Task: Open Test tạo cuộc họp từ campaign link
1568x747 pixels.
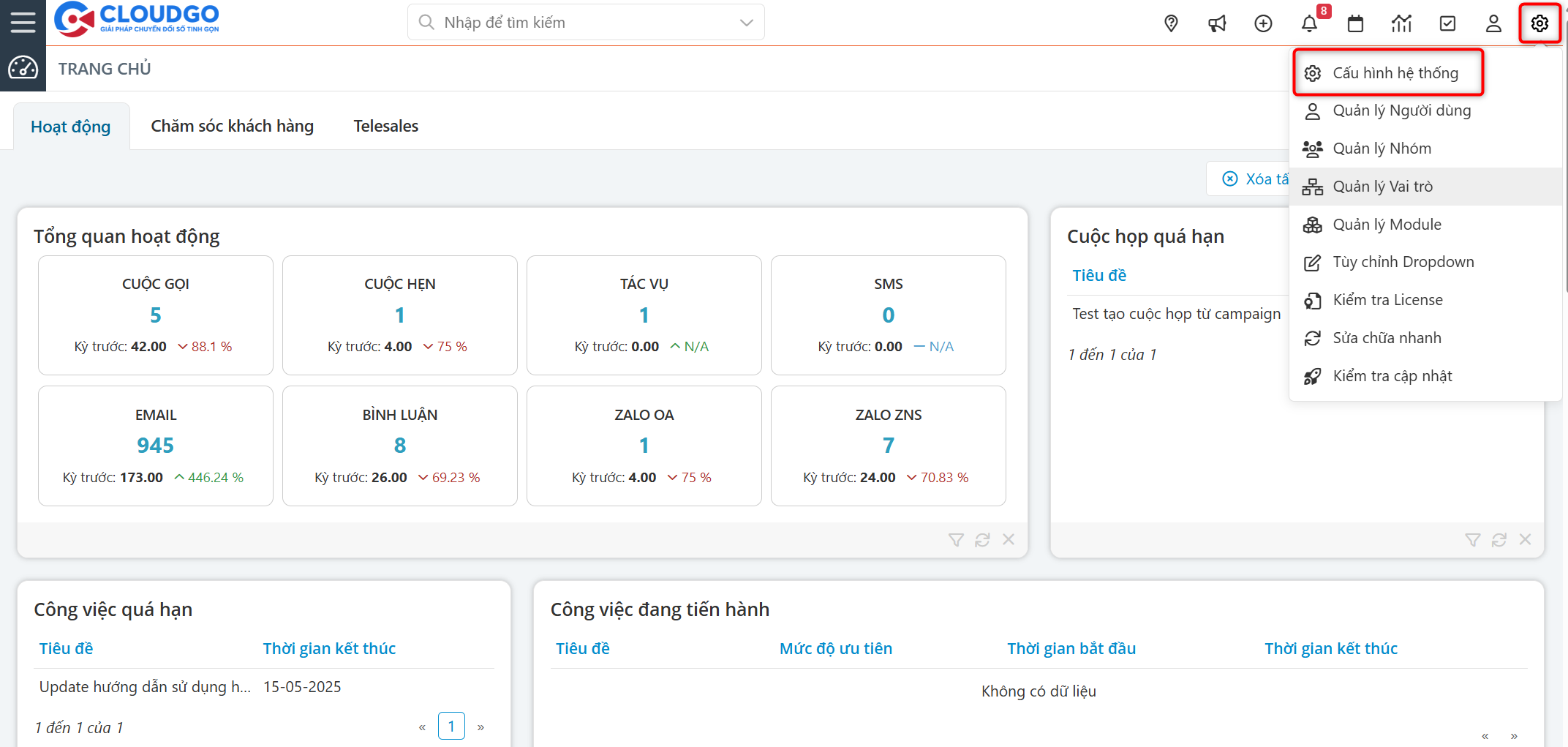Action: coord(1176,314)
